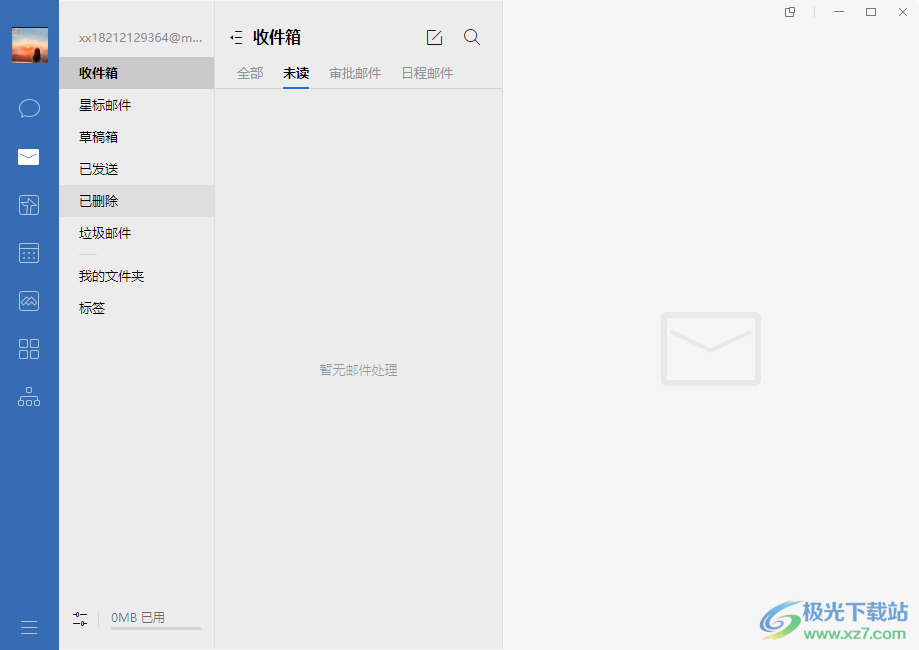
Task: Open the apps grid in the sidebar
Action: tap(29, 348)
